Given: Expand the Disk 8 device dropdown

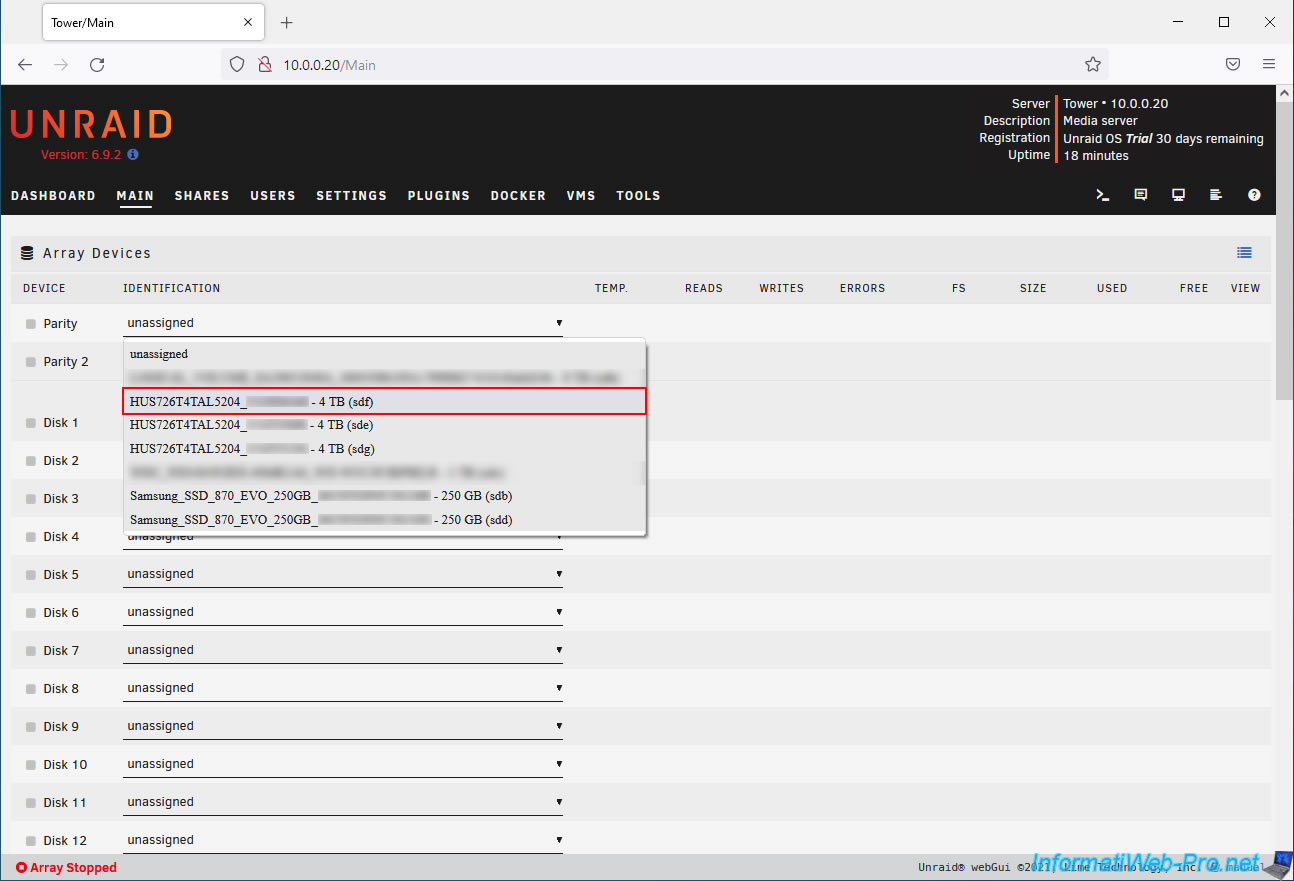Looking at the screenshot, I should (x=342, y=689).
